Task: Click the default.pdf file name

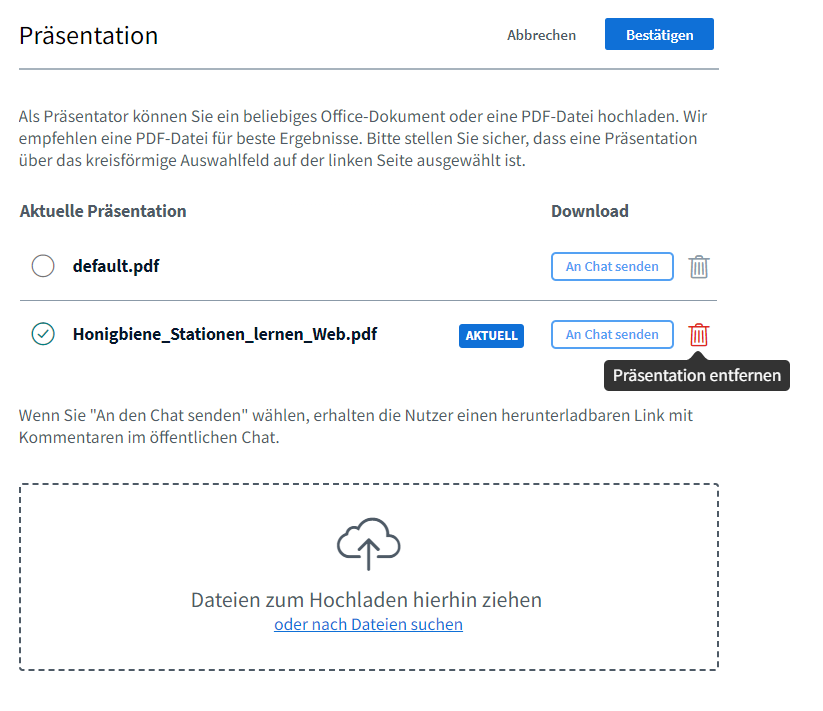Action: pos(116,267)
